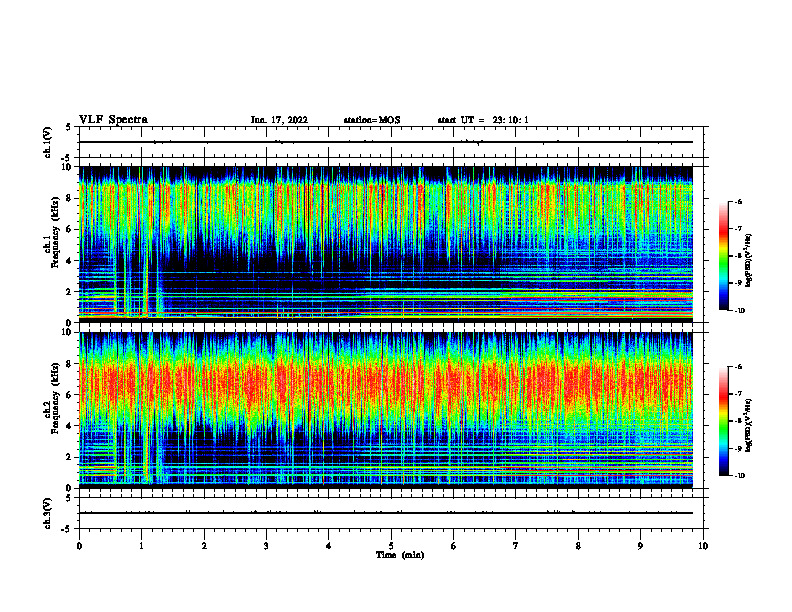Screen dimensions: 792x612
Task: Click the "-8" label on ch.1 color bar
Action: [738, 256]
